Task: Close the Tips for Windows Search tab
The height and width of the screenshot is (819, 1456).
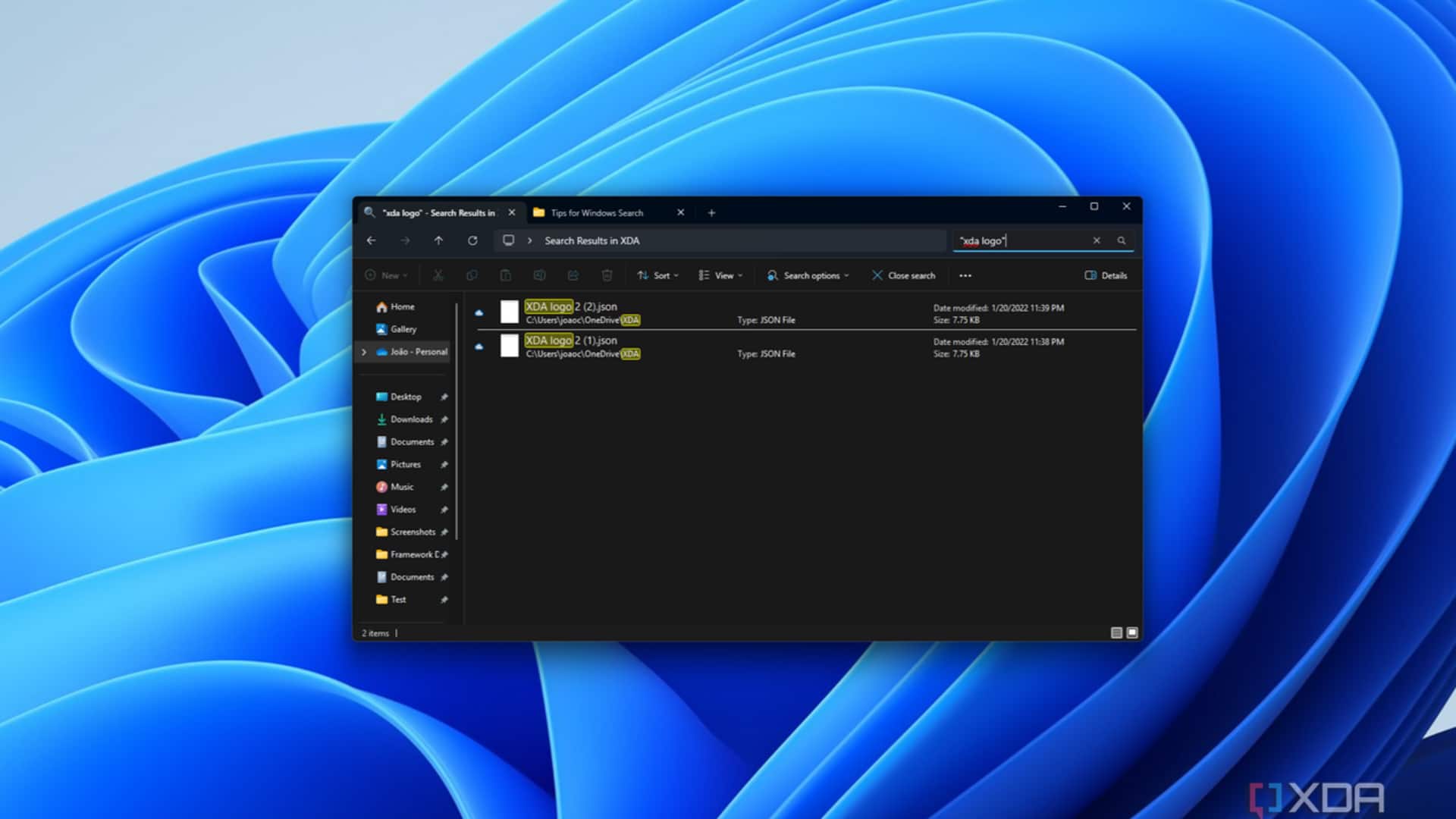Action: pyautogui.click(x=681, y=213)
